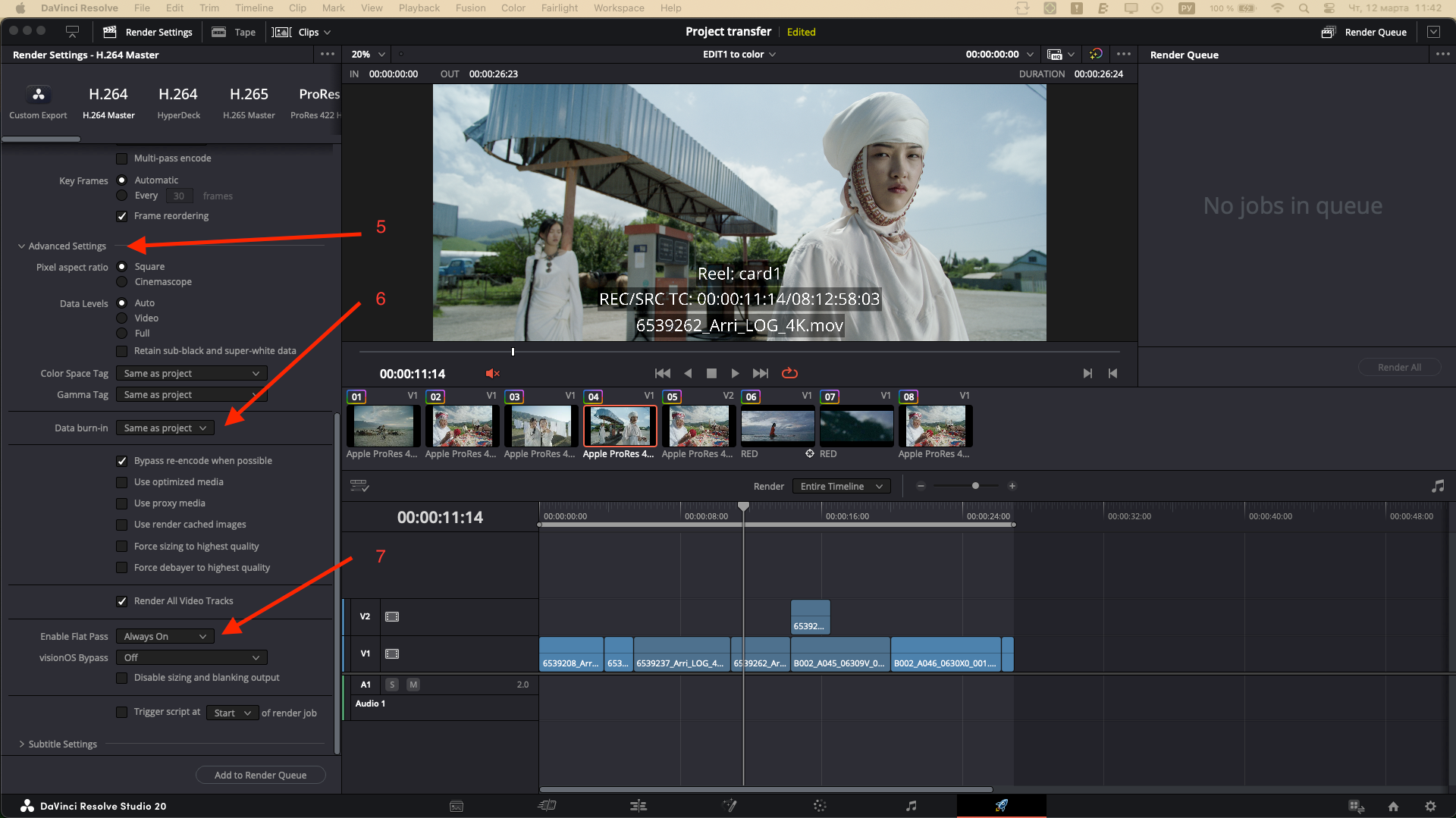Screen dimensions: 1456x818
Task: Enable Multi-pass encode
Action: (x=121, y=158)
